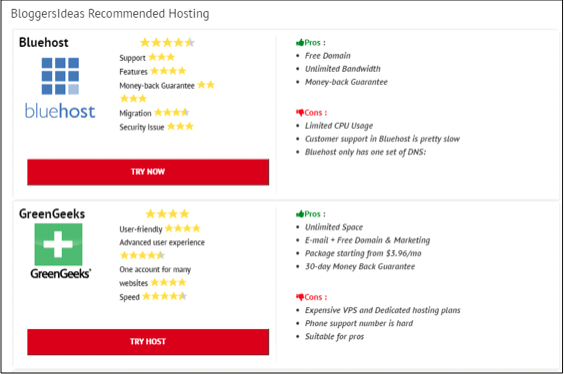This screenshot has height=374, width=564.
Task: Click the Migration star rating row
Action: [x=154, y=113]
